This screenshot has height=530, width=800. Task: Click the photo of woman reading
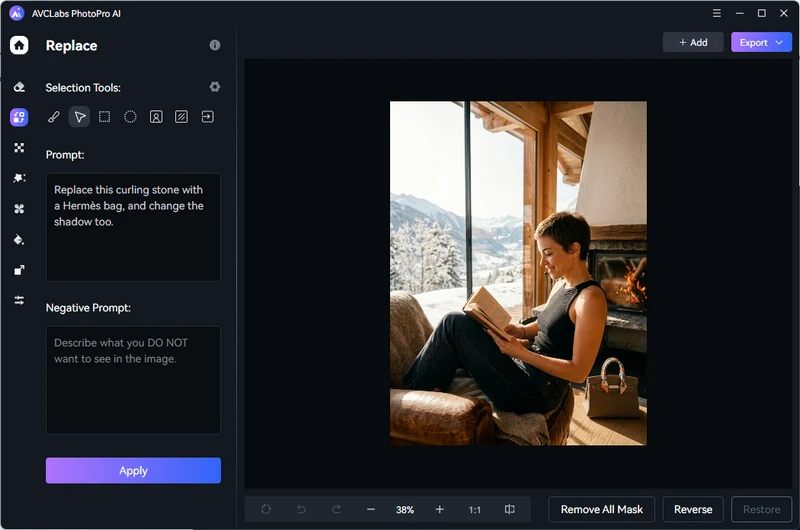pos(518,273)
